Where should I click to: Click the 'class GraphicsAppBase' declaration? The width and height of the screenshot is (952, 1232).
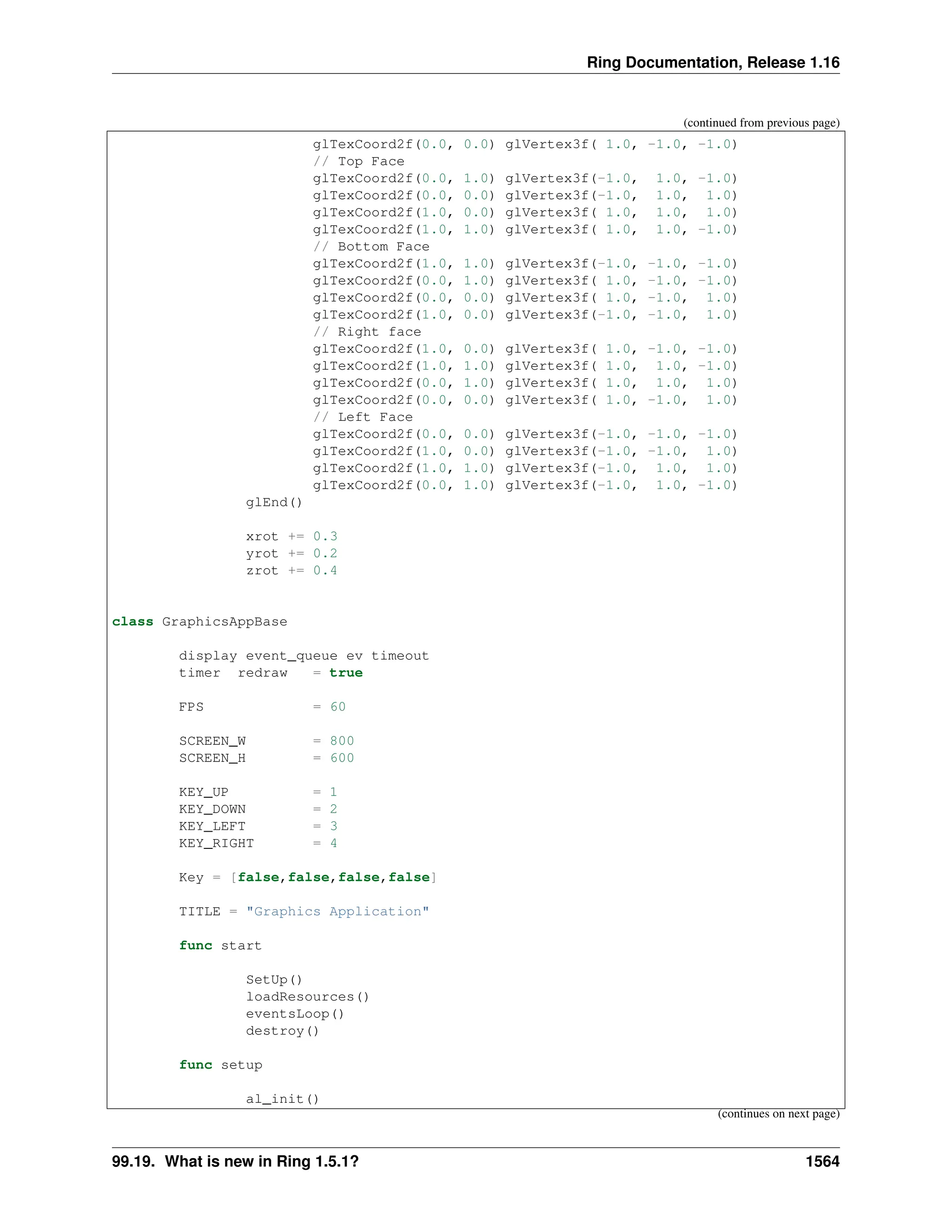pyautogui.click(x=199, y=622)
